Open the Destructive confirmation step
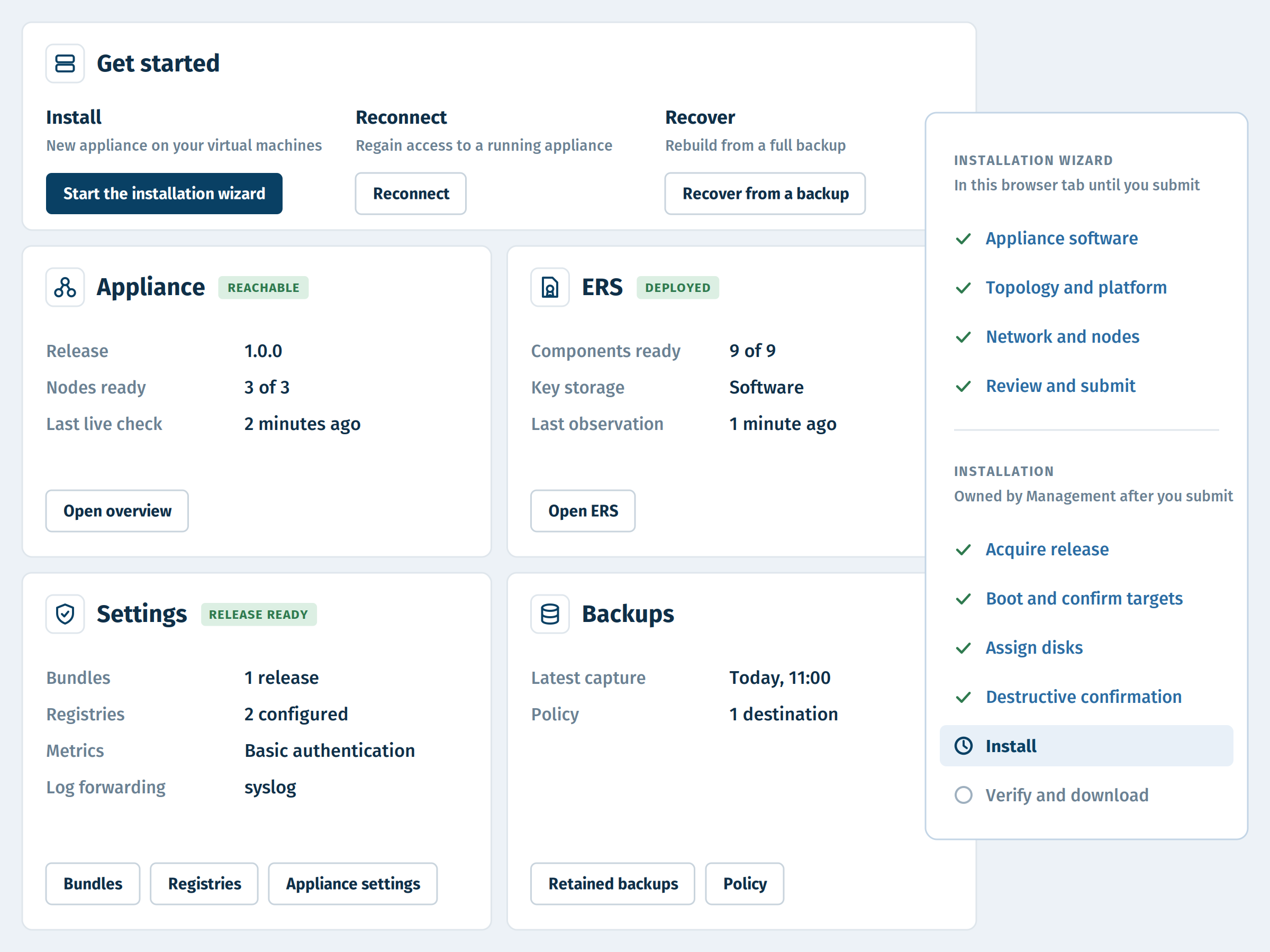Image resolution: width=1270 pixels, height=952 pixels. 1083,697
